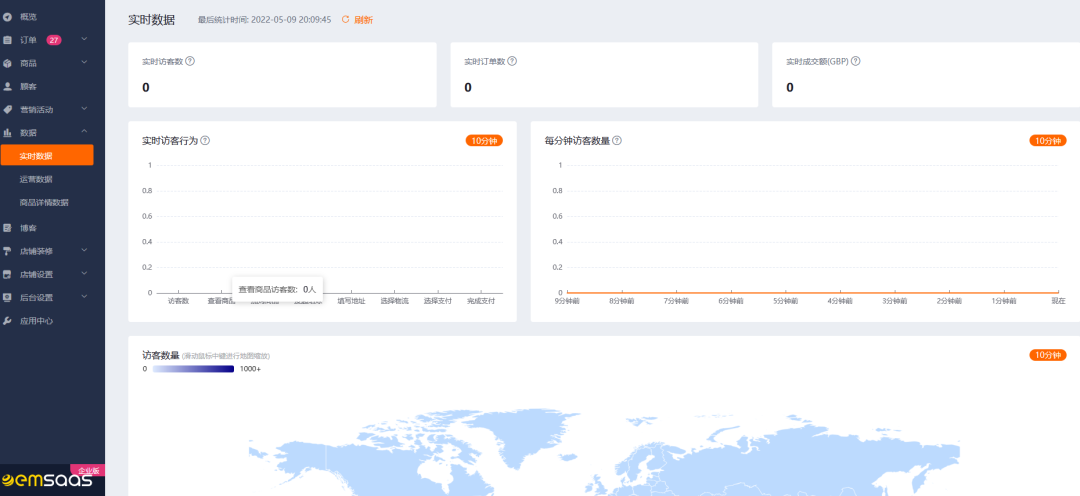Expand the 订单 orders menu chevron
Viewport: 1080px width, 496px height.
click(x=85, y=40)
